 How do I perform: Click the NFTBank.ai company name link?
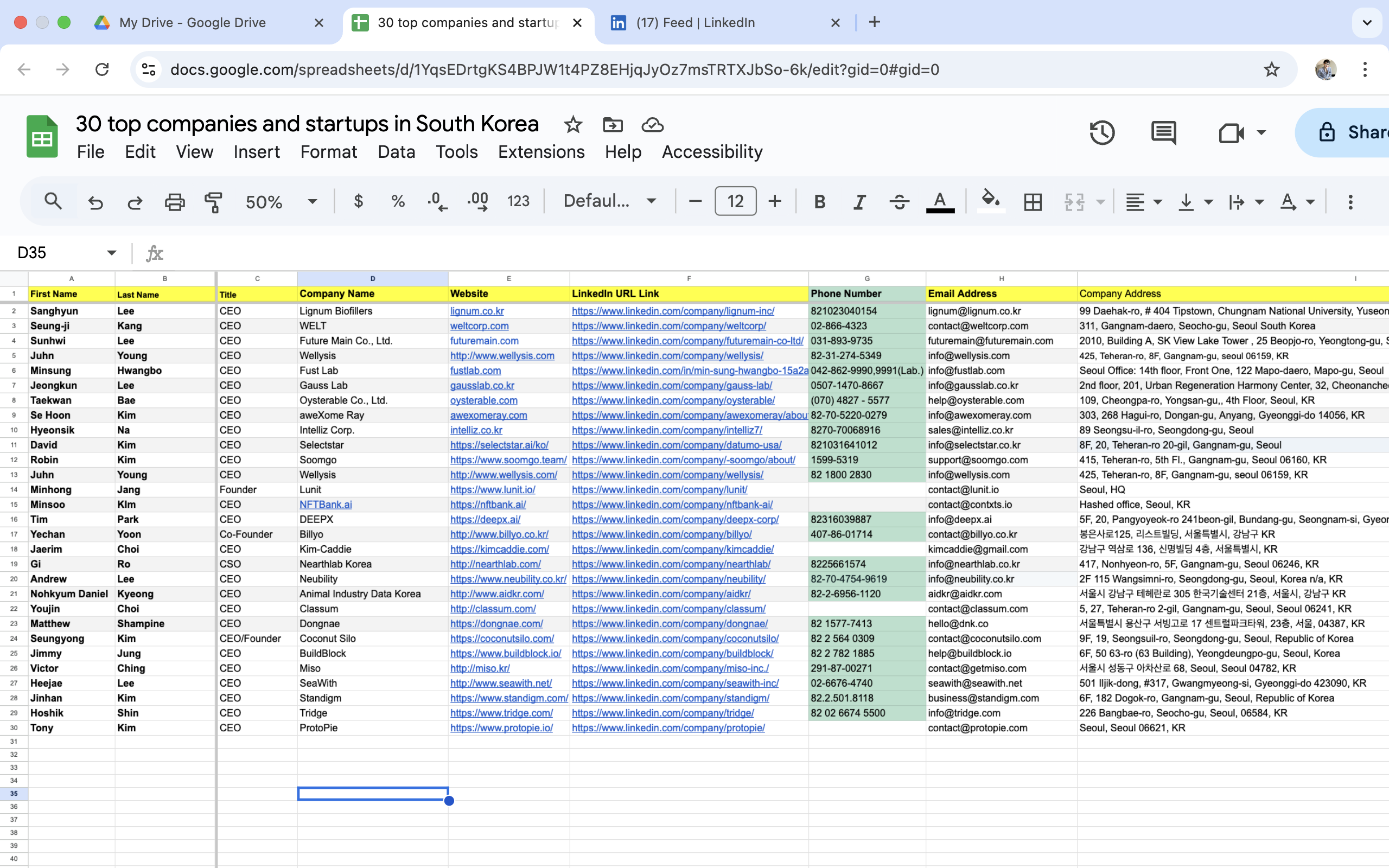326,505
